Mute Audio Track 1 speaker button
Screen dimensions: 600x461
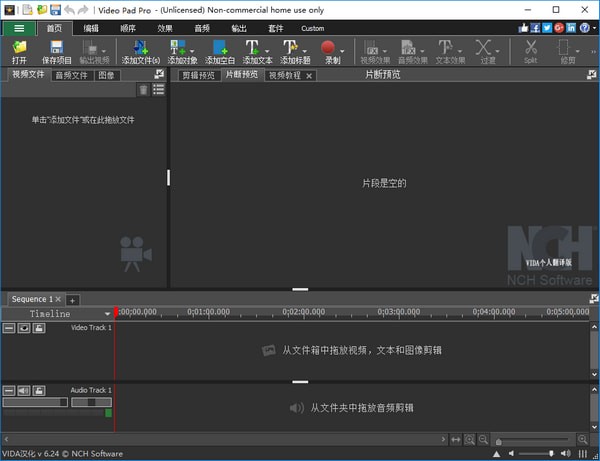24,390
